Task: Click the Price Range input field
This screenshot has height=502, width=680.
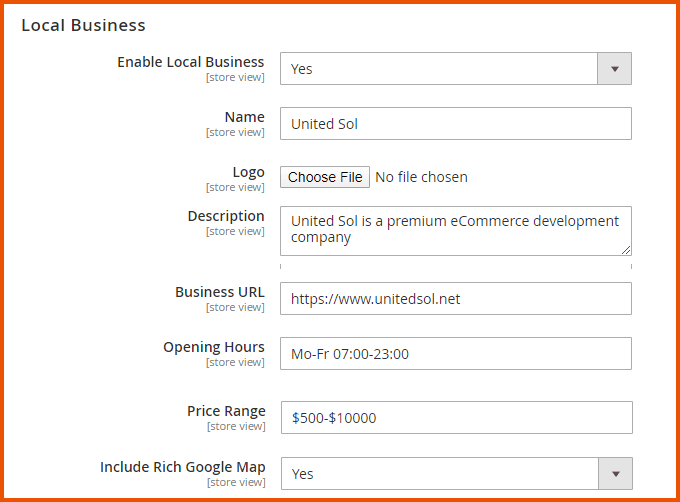Action: coord(455,418)
